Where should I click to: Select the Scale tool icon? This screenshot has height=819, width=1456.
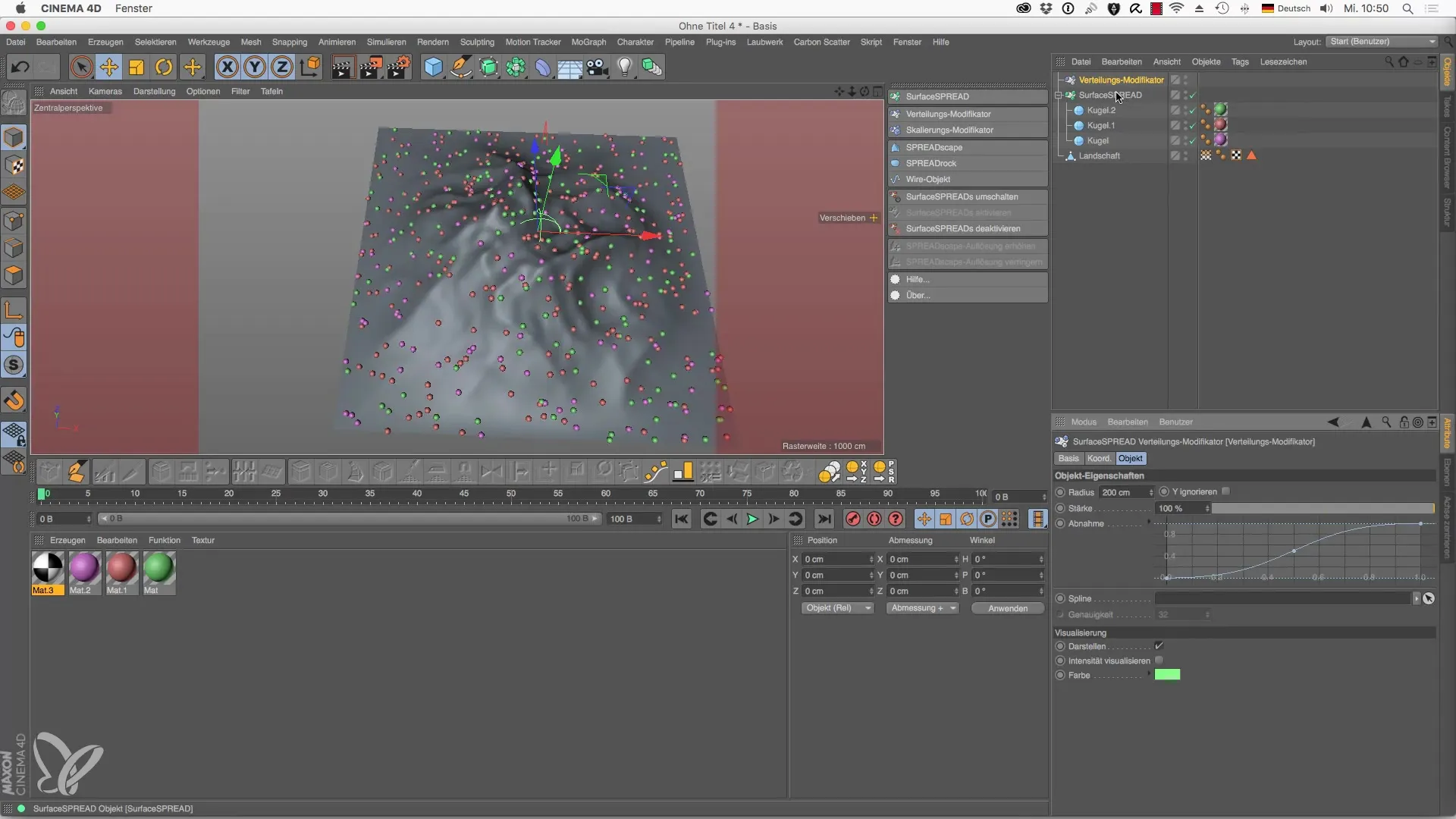(136, 67)
